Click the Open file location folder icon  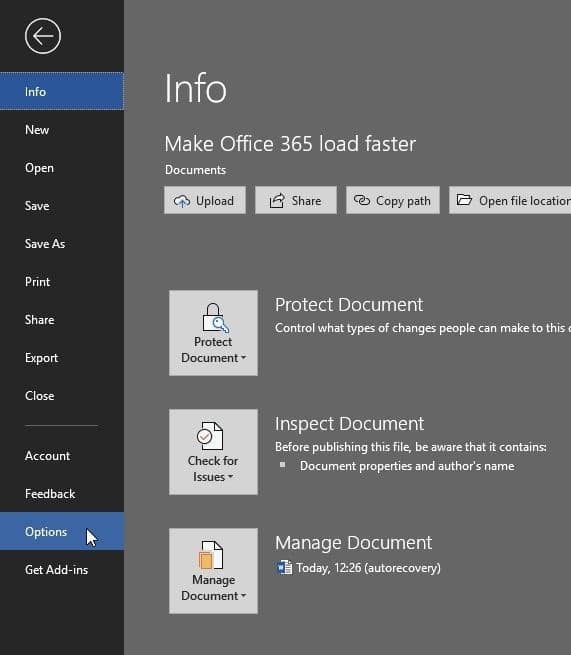pyautogui.click(x=464, y=200)
